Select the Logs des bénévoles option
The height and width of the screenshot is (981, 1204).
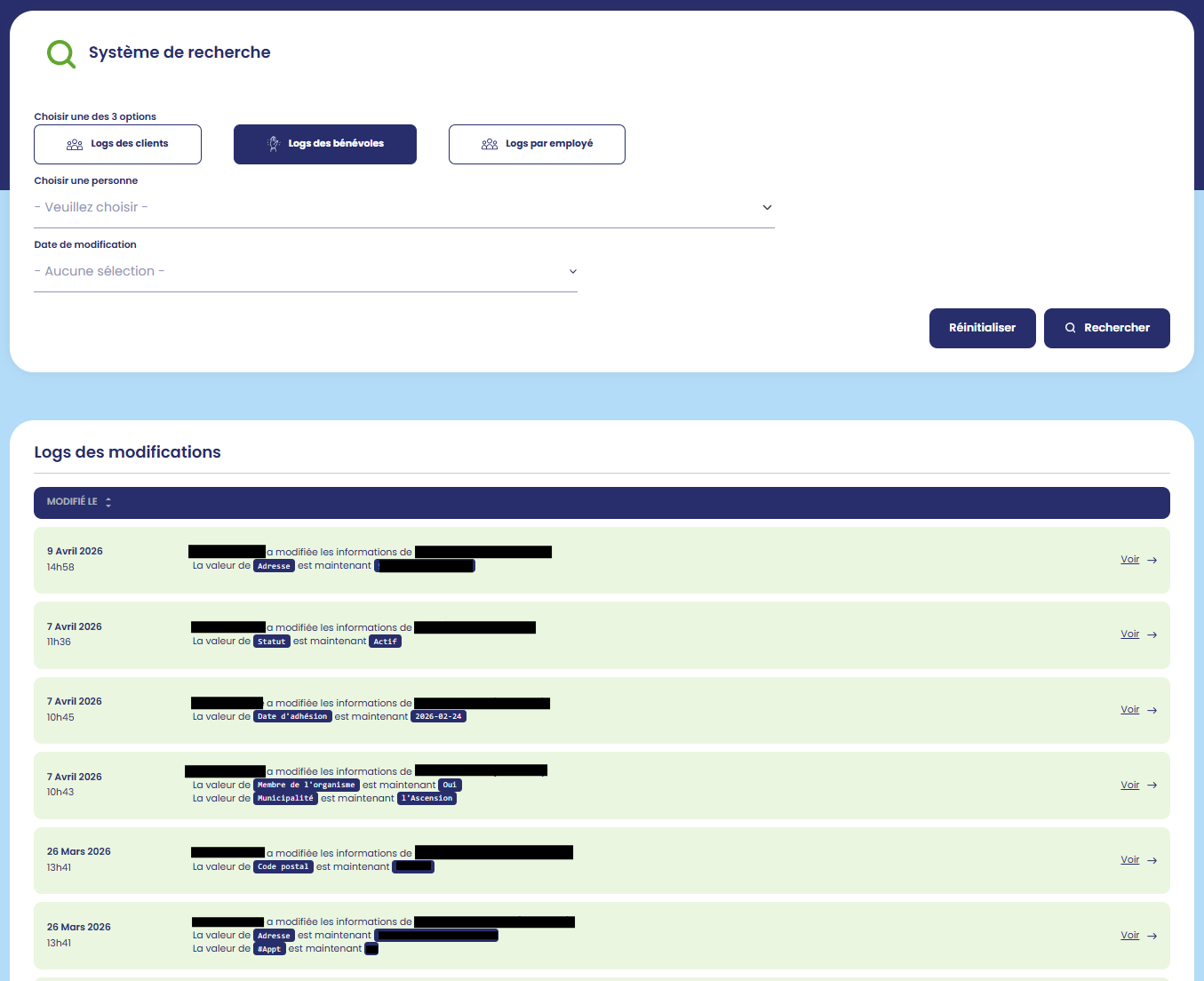tap(325, 144)
